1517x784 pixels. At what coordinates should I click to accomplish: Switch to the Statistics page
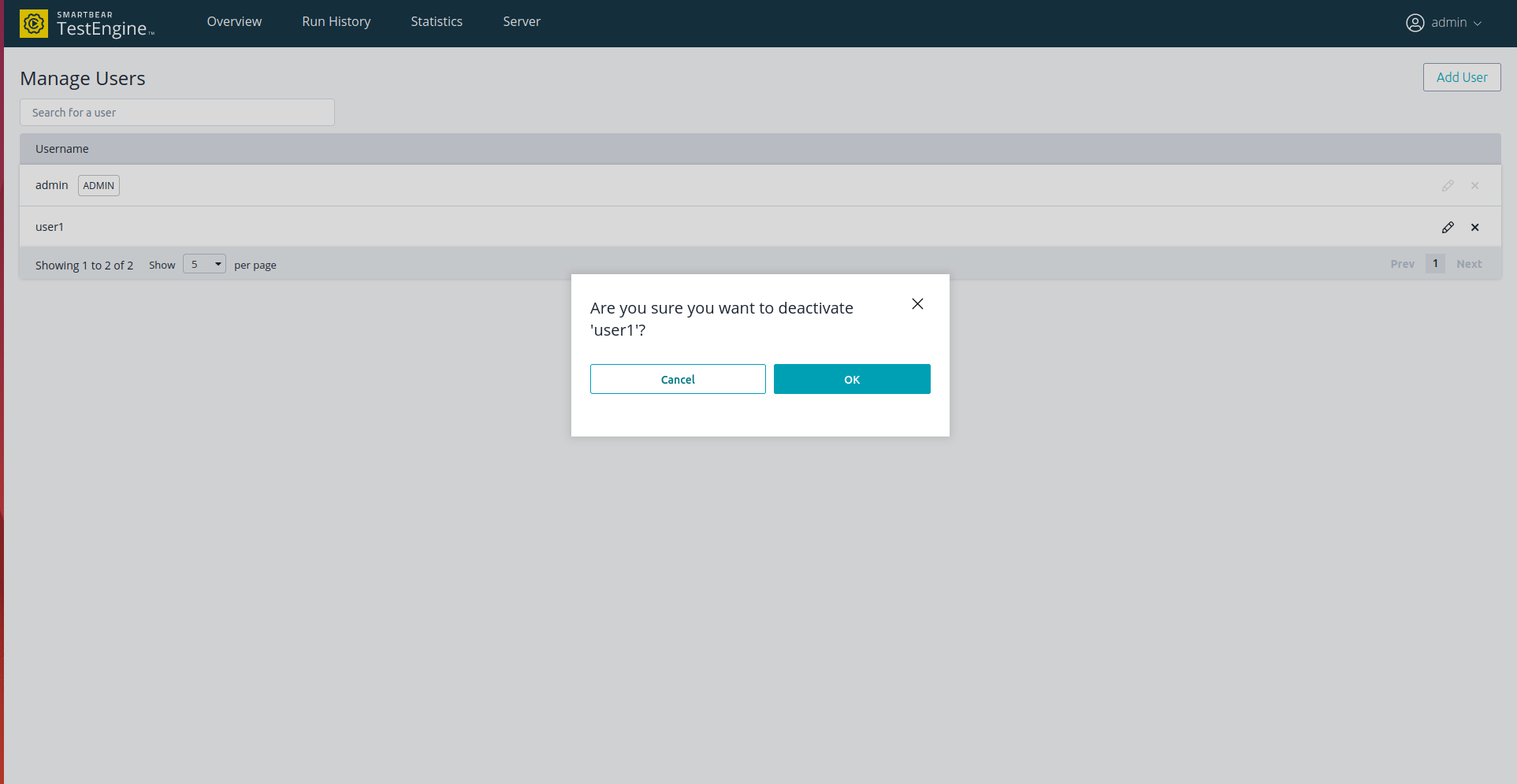437,22
